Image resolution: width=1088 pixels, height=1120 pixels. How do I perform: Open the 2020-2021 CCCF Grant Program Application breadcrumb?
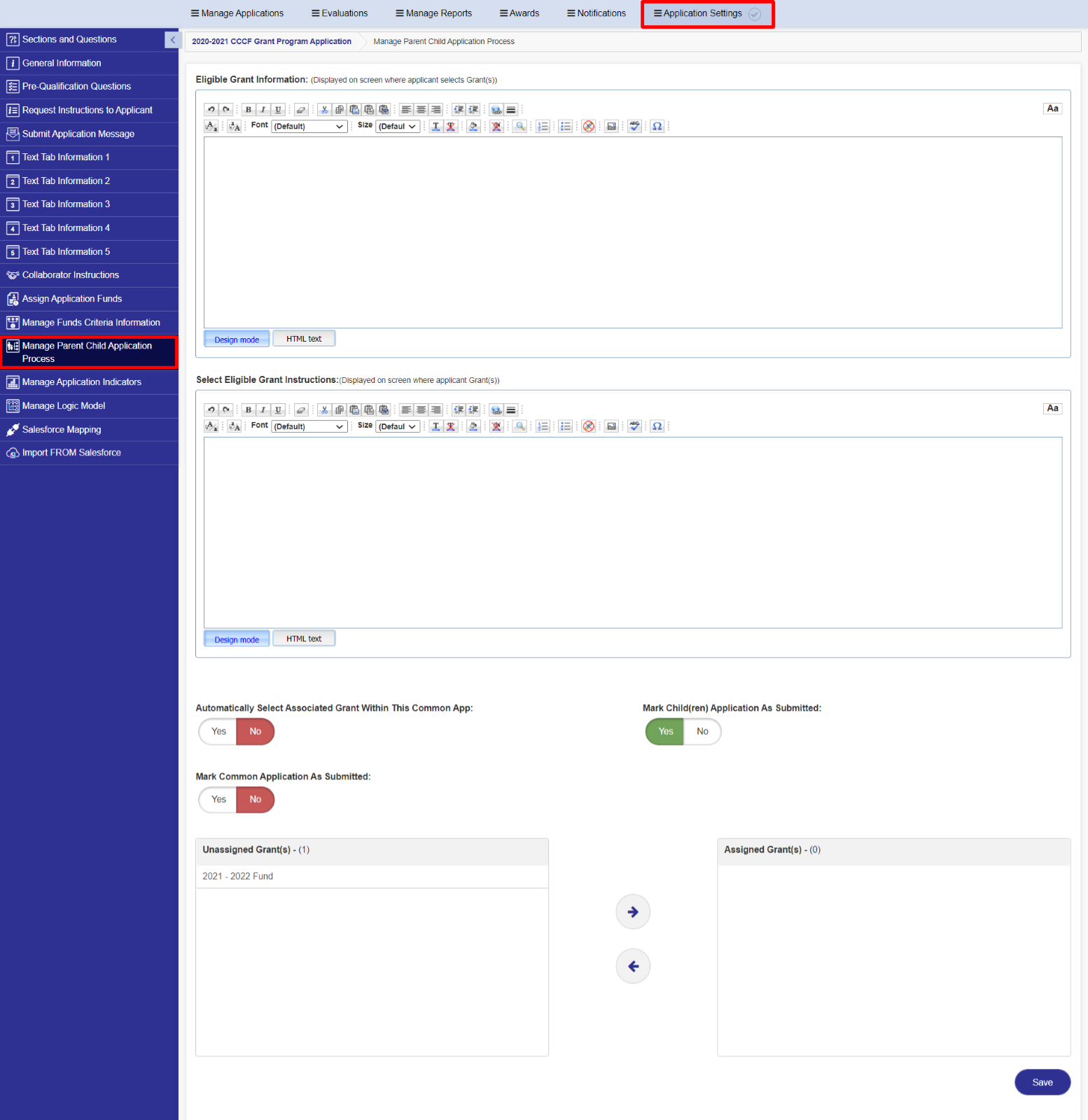pos(272,41)
